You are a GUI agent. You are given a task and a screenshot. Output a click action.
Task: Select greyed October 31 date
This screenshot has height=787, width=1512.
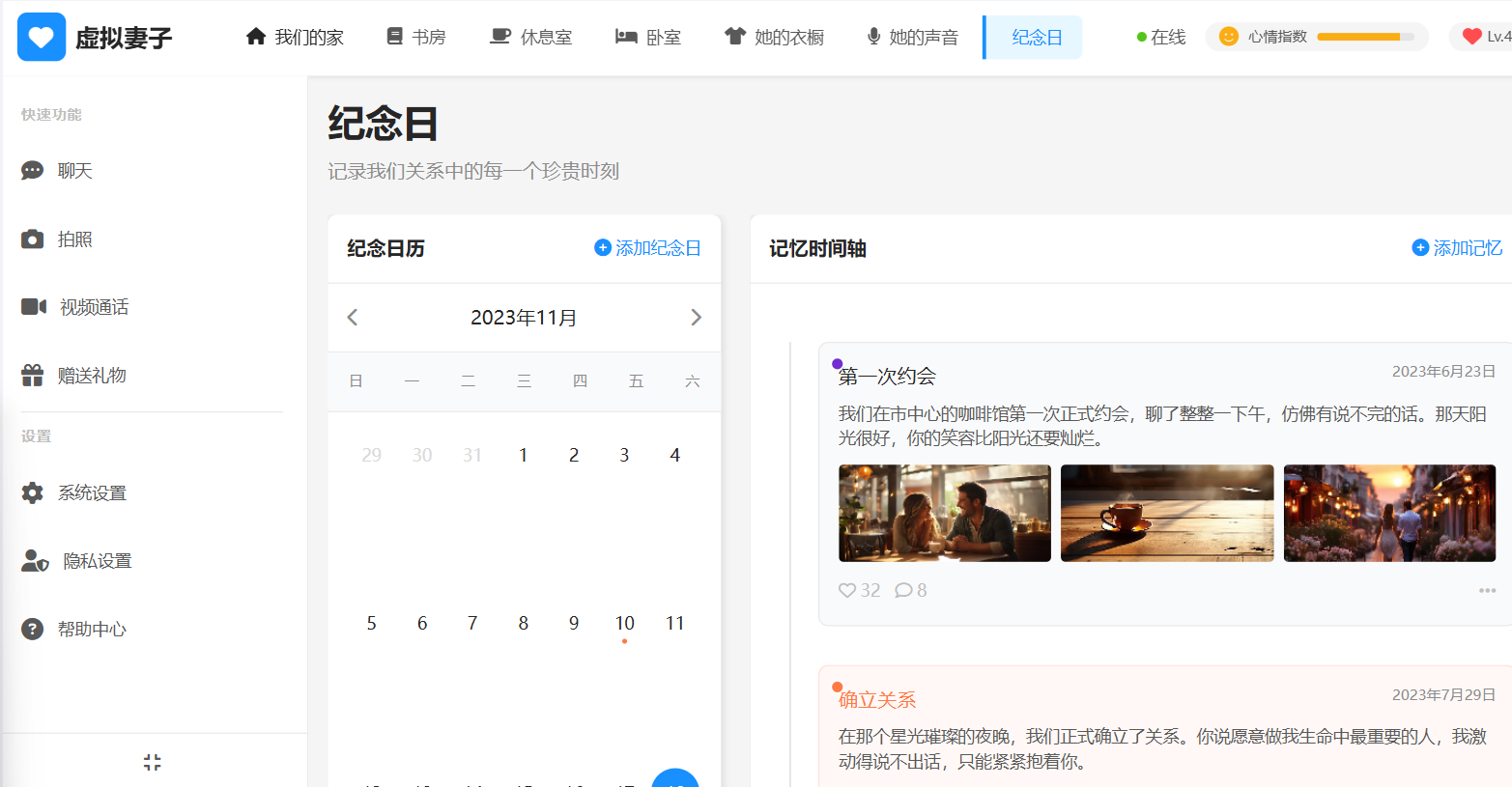click(472, 455)
